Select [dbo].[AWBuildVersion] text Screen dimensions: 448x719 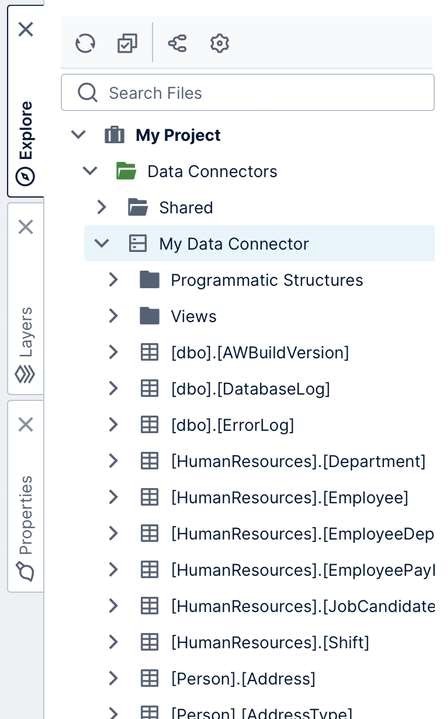coord(260,353)
